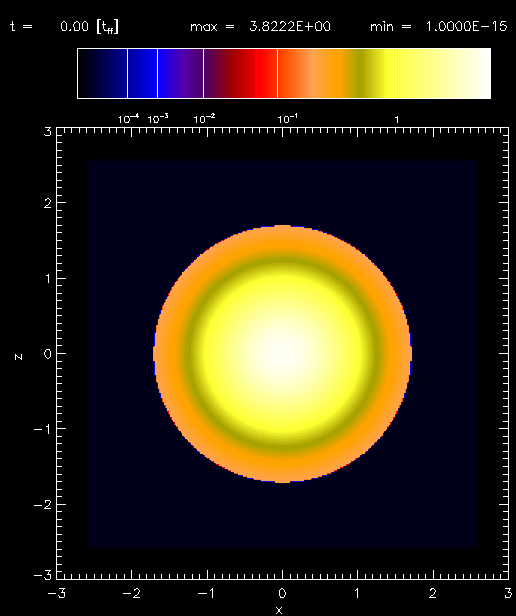Click the z-axis tick label 2
The height and width of the screenshot is (616, 516).
[48, 203]
